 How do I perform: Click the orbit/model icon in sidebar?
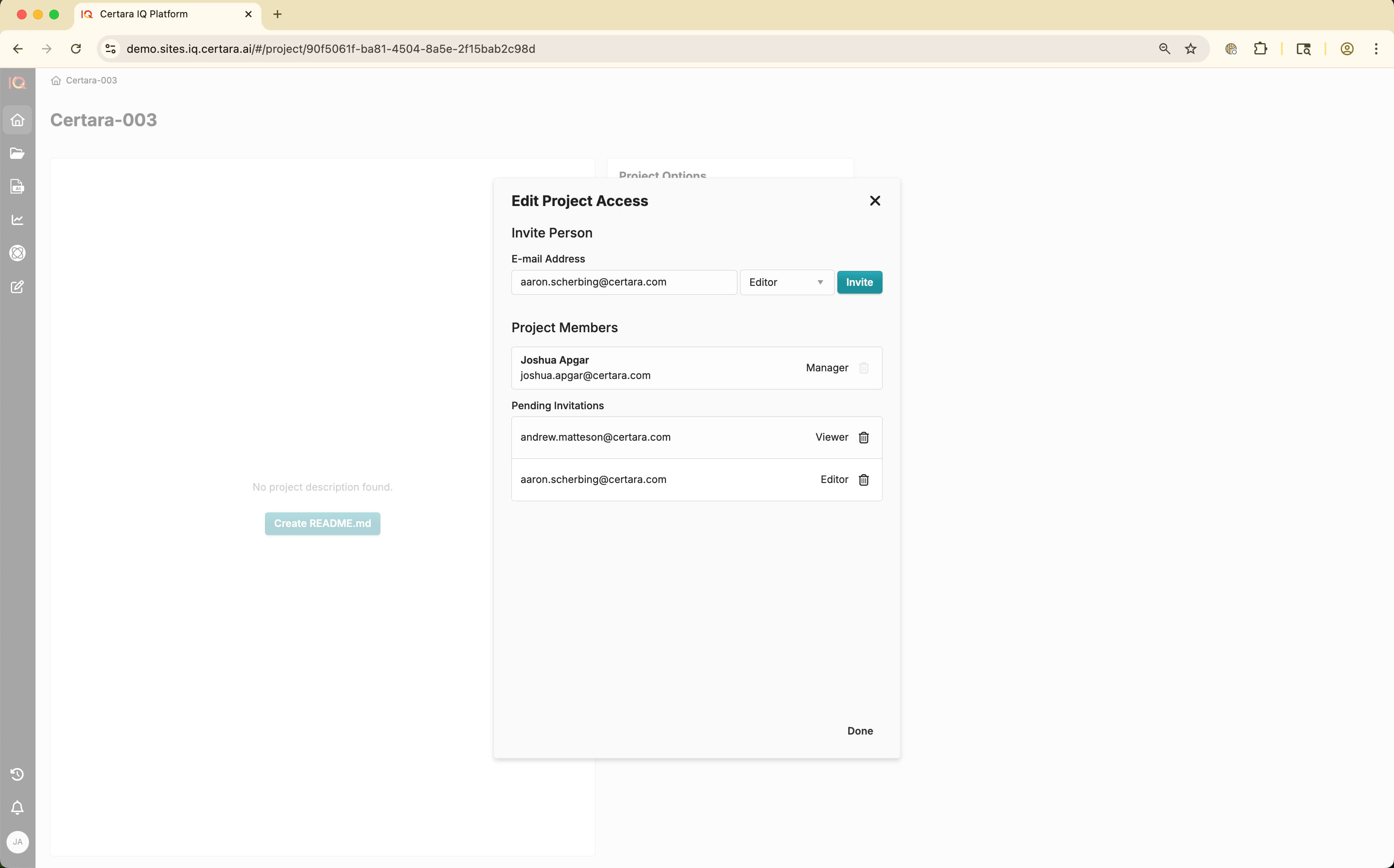click(x=17, y=253)
